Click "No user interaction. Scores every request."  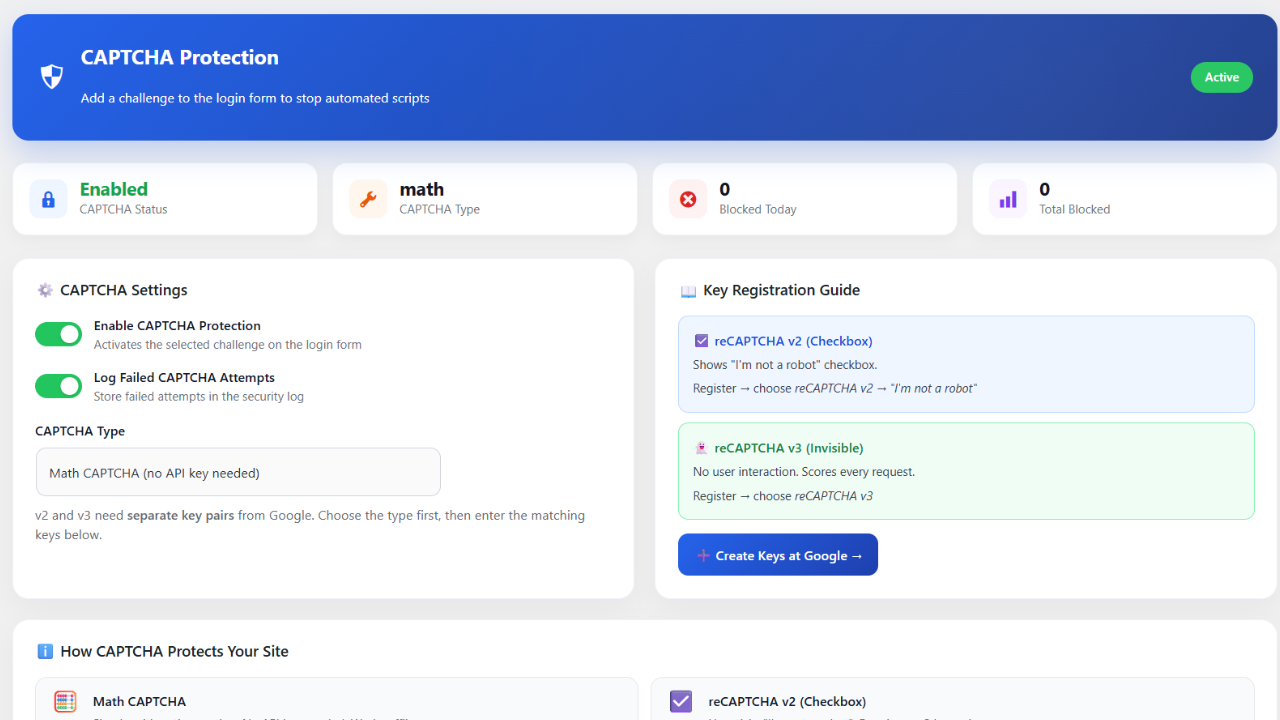point(804,472)
